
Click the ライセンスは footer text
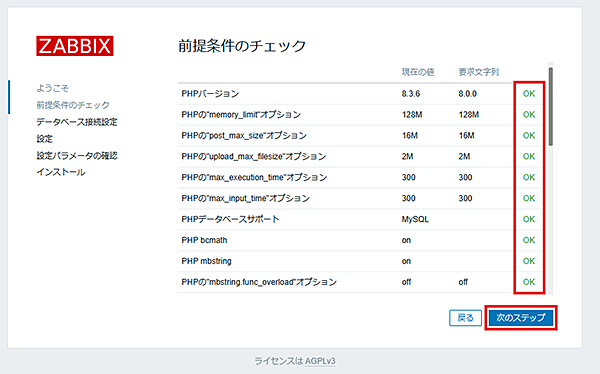tap(279, 361)
